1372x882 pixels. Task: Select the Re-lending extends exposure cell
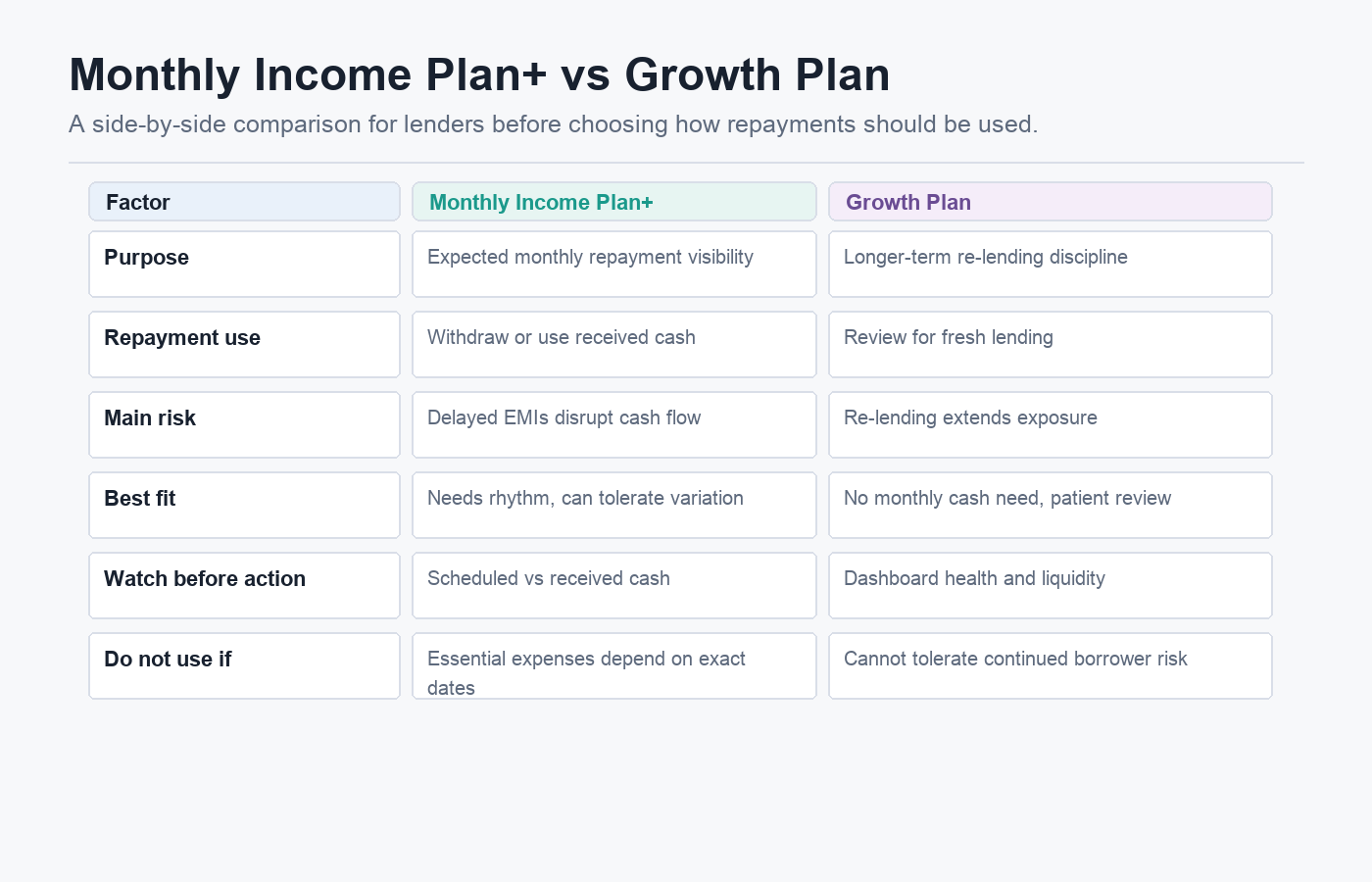click(x=1051, y=425)
